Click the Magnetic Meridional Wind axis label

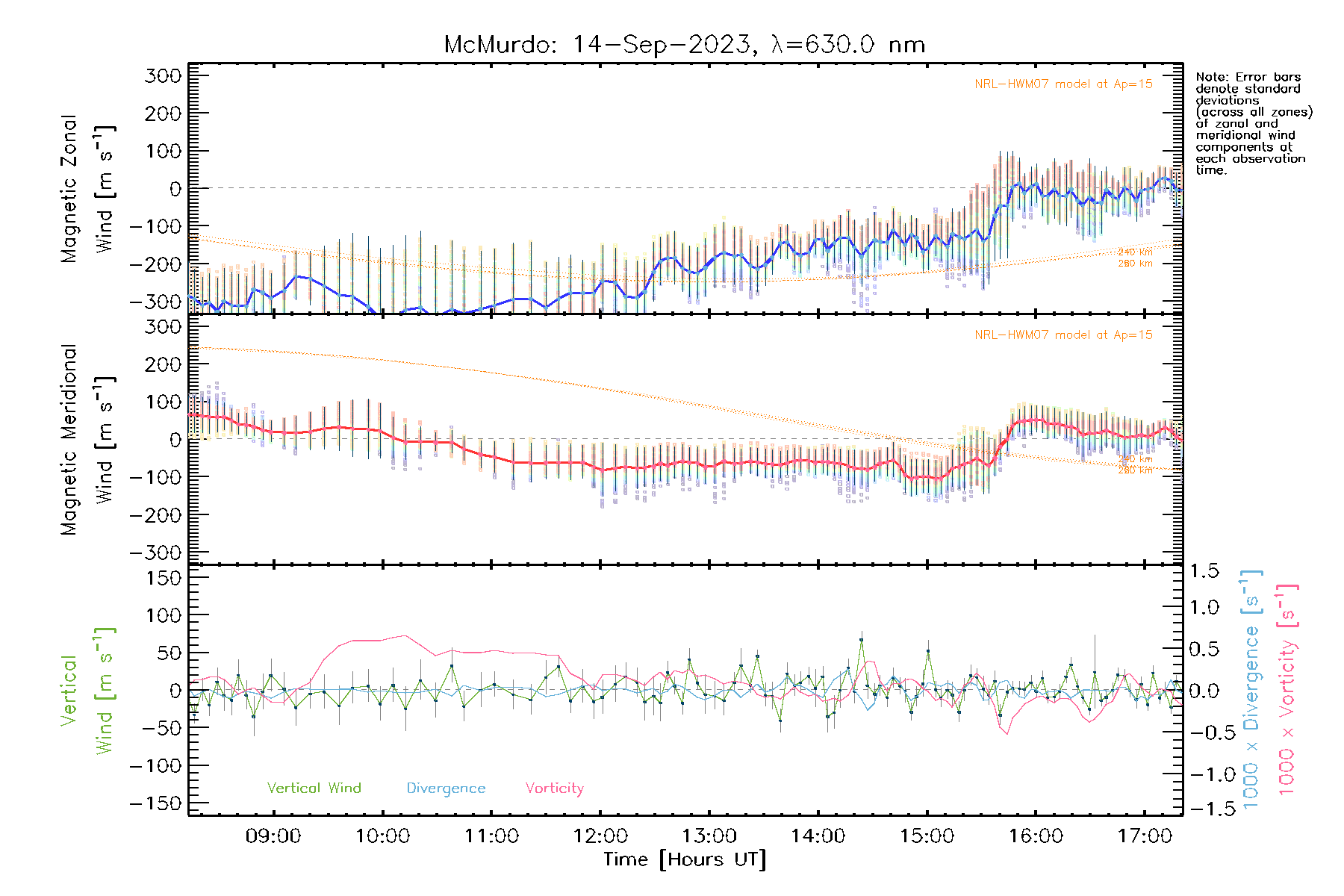click(87, 439)
